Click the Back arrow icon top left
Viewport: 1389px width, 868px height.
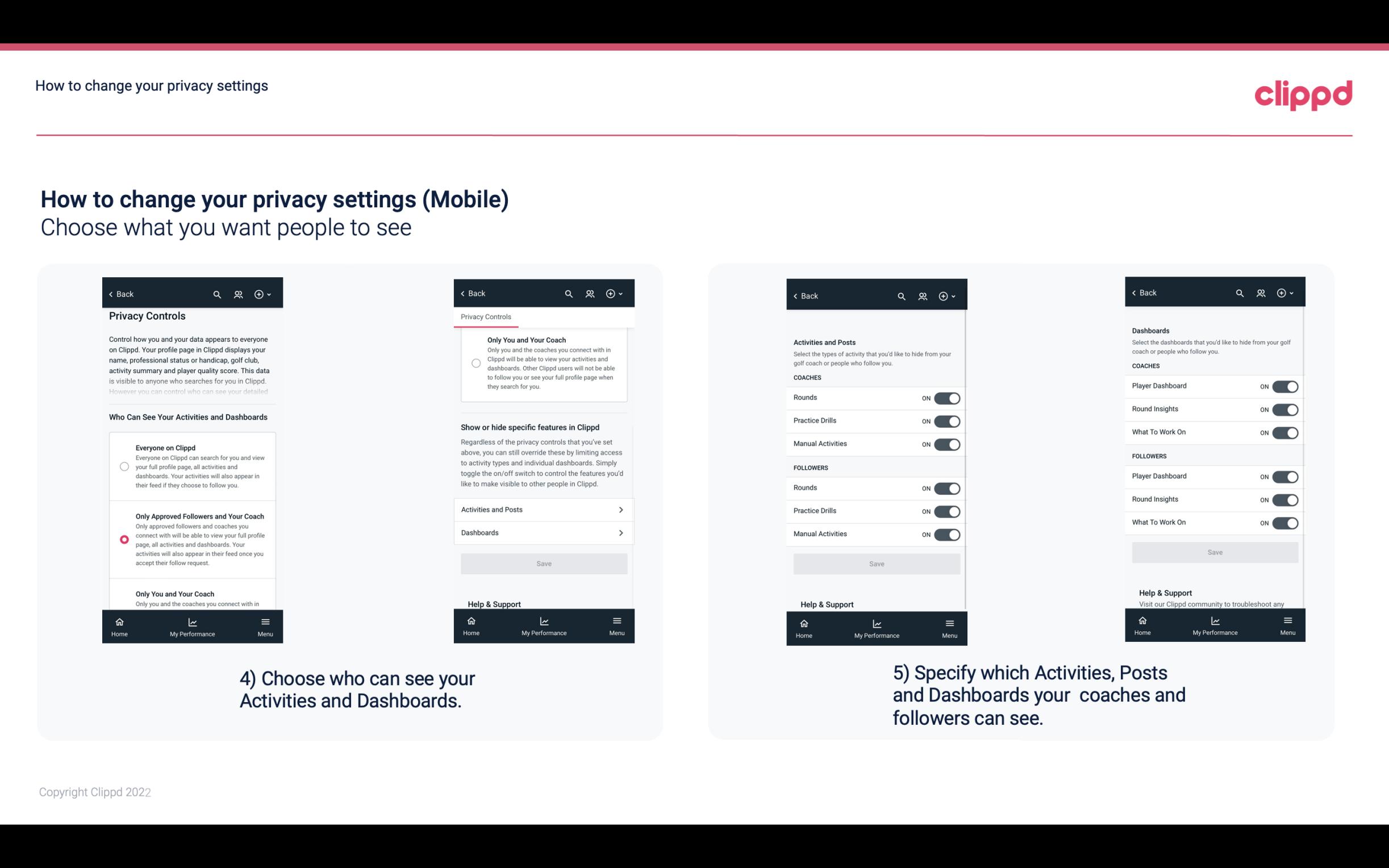point(111,294)
